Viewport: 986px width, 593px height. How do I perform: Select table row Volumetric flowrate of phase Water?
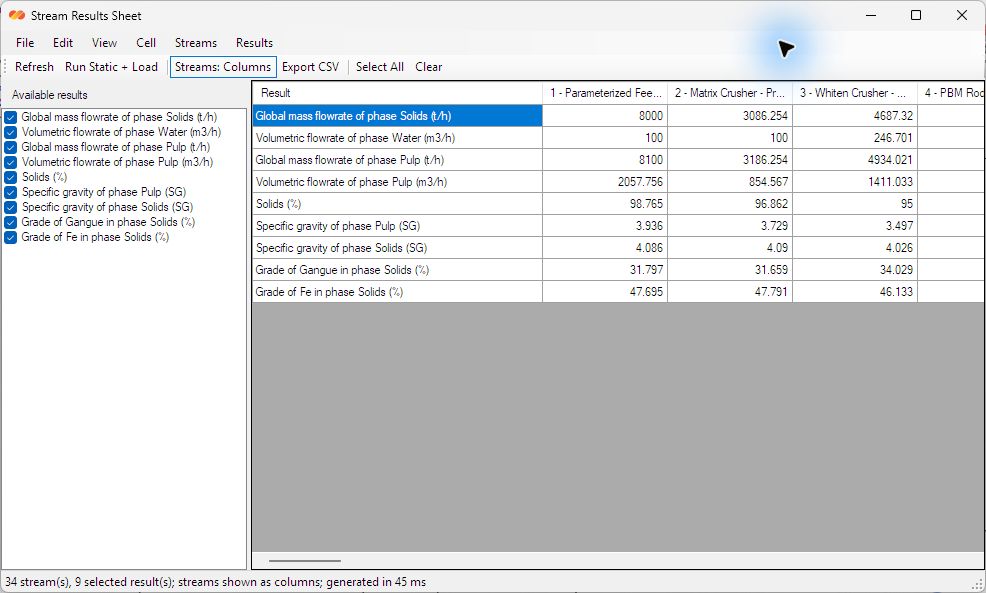[397, 138]
